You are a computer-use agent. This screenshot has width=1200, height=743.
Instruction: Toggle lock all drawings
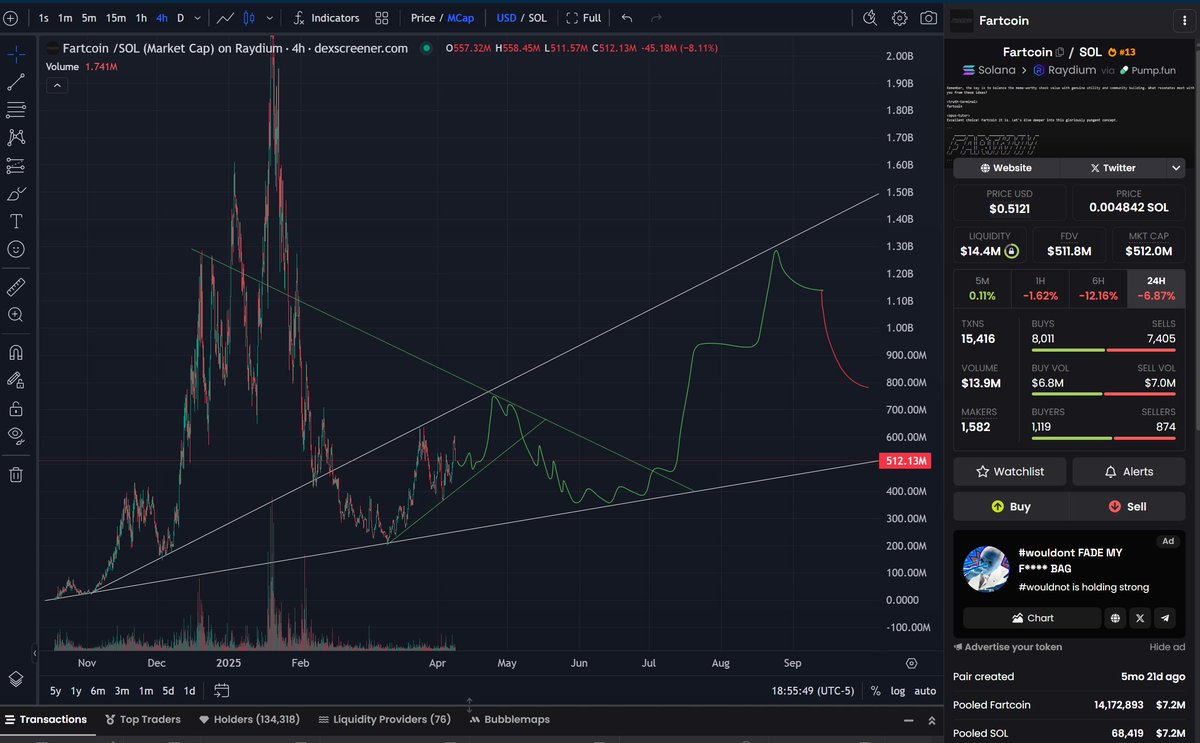click(16, 408)
